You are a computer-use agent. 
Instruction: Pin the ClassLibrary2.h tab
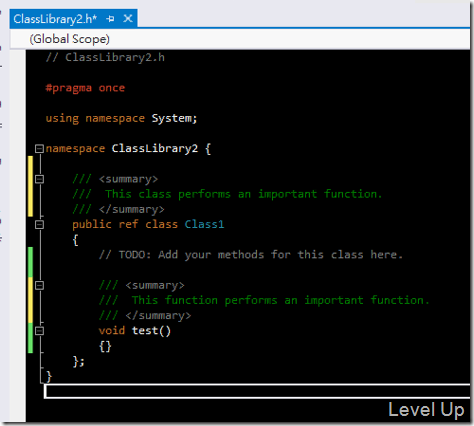110,19
